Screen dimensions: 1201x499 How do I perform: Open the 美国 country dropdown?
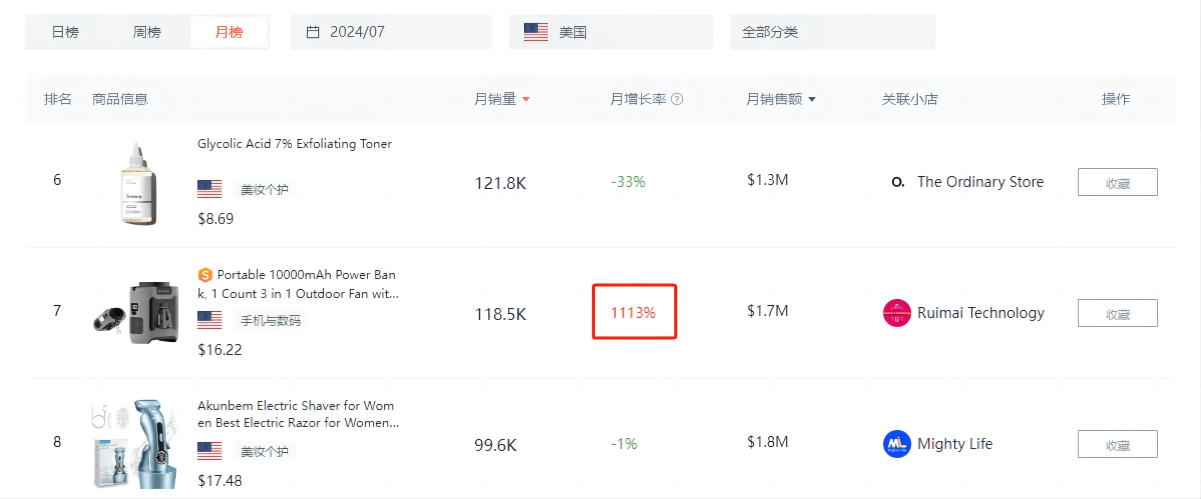coord(610,32)
